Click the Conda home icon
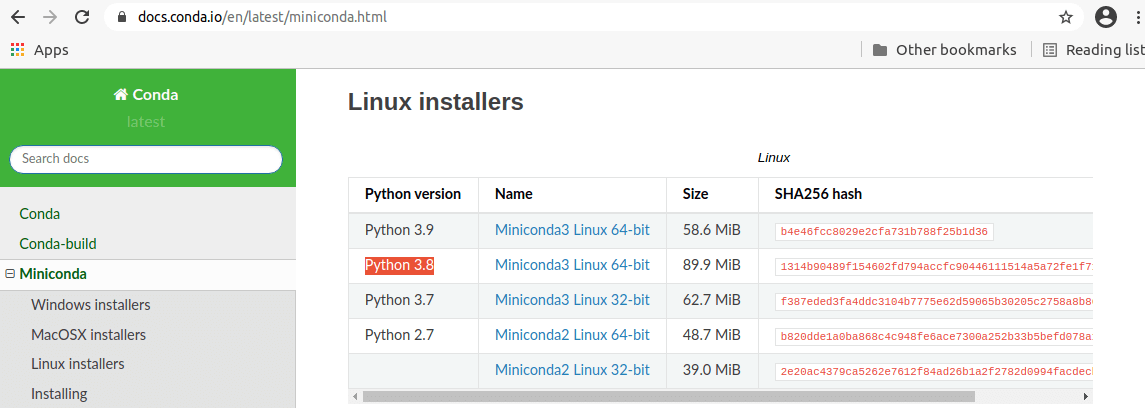Image resolution: width=1145 pixels, height=408 pixels. point(120,94)
